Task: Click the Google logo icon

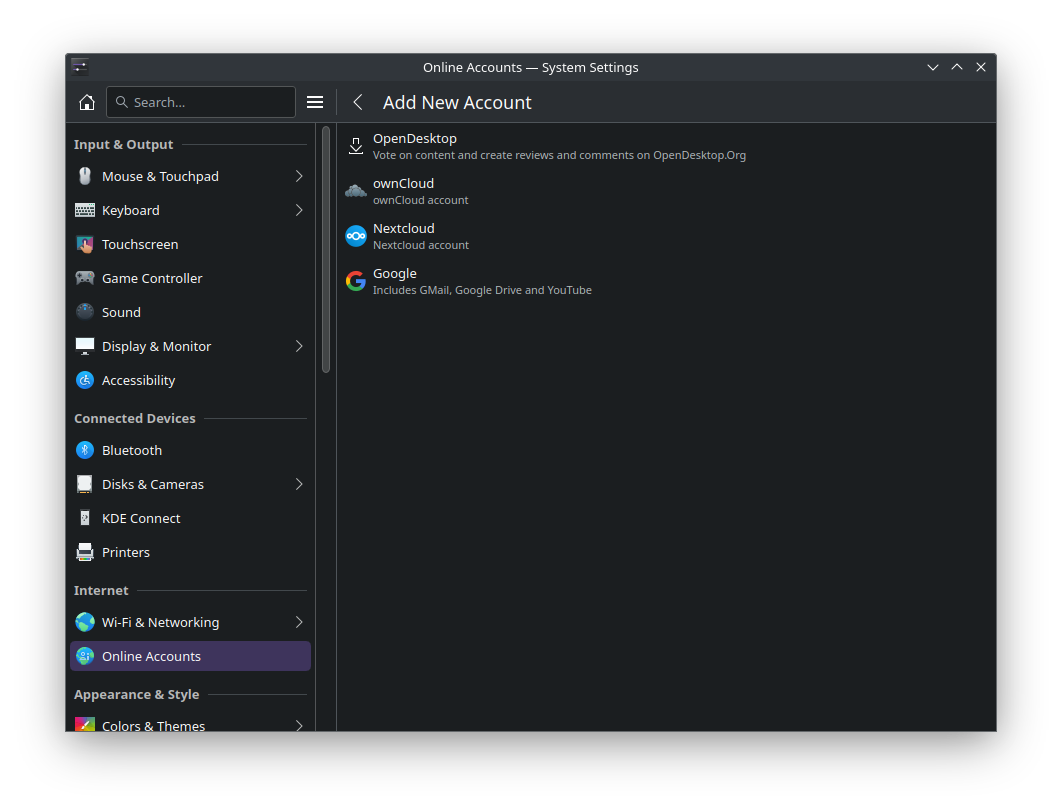Action: point(355,281)
